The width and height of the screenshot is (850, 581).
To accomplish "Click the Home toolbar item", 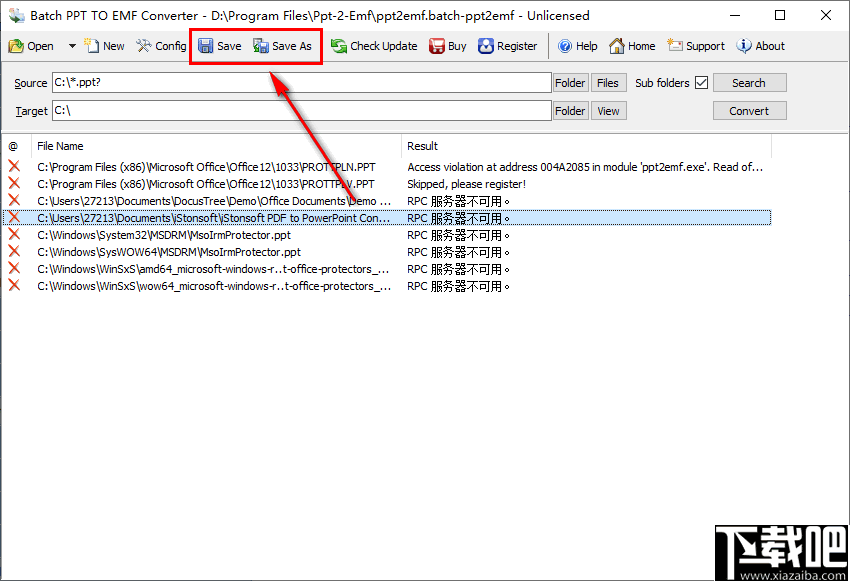I will (631, 45).
